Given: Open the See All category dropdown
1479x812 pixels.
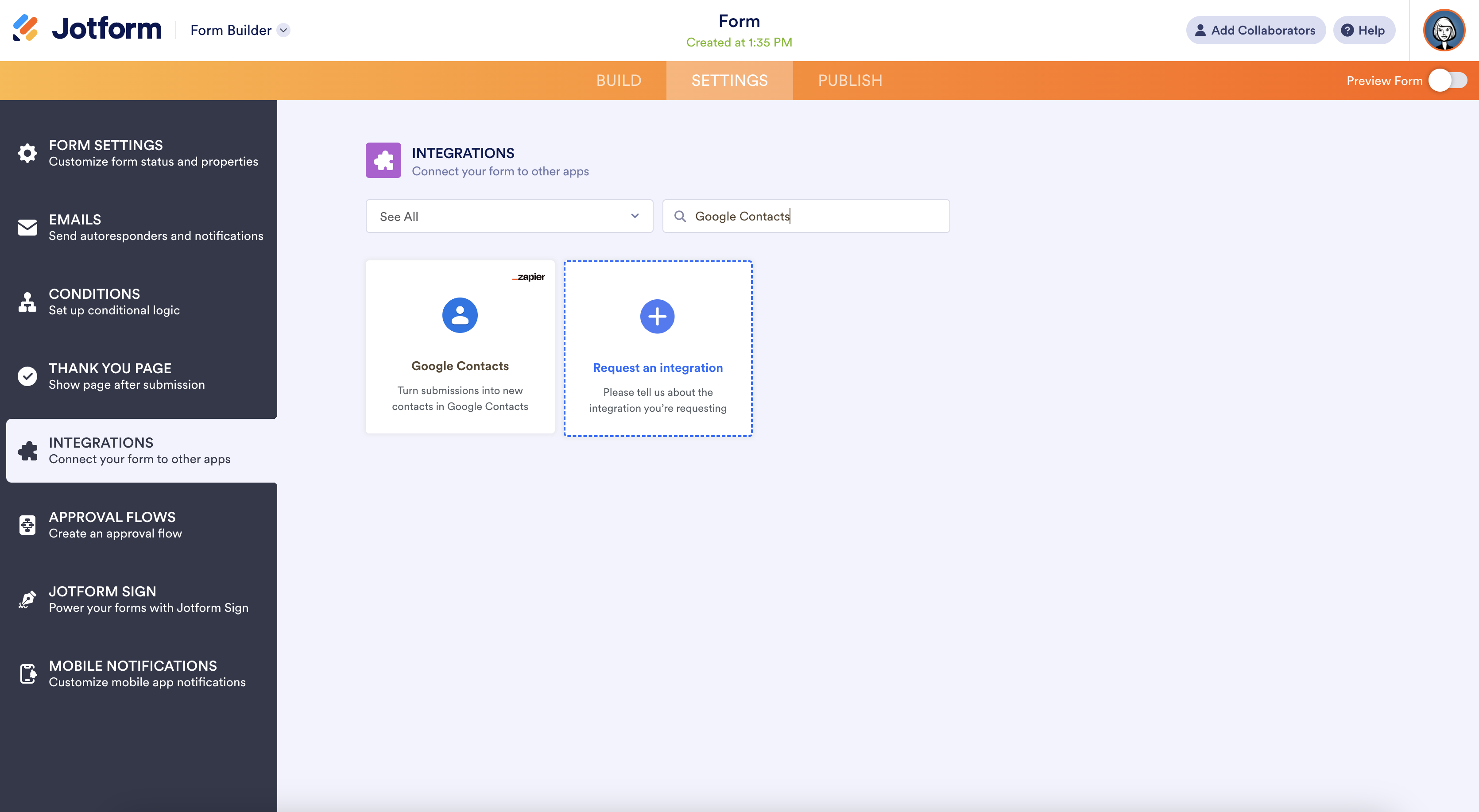Looking at the screenshot, I should [x=509, y=217].
